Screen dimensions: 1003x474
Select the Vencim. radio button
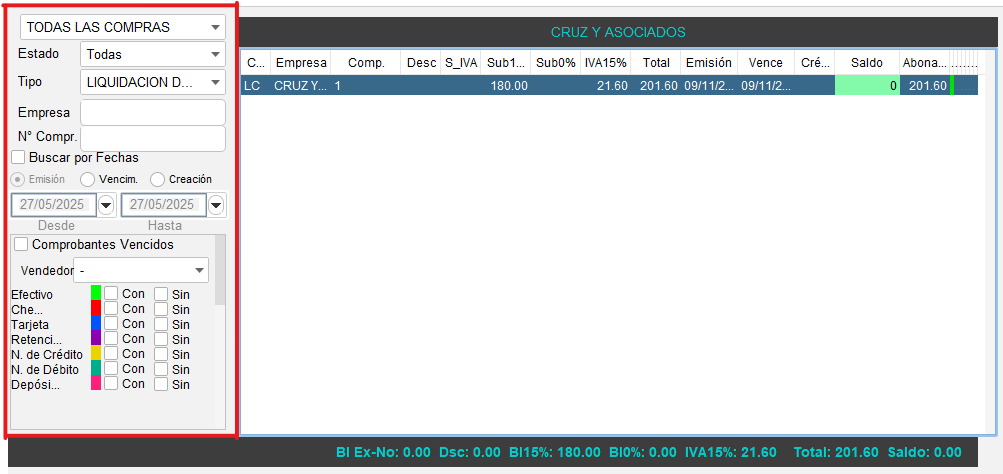coord(88,179)
